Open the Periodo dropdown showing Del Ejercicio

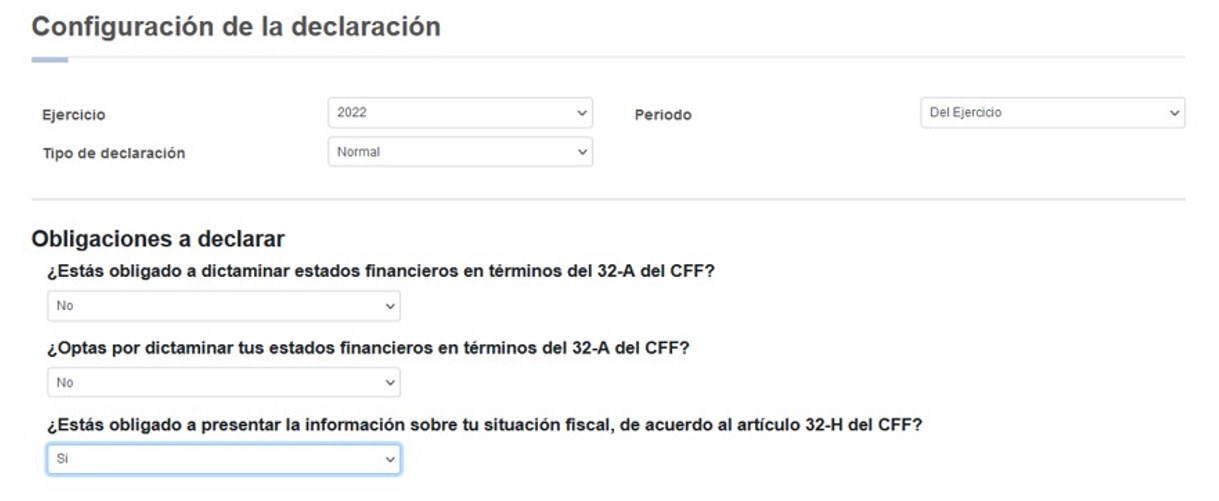click(x=1051, y=113)
